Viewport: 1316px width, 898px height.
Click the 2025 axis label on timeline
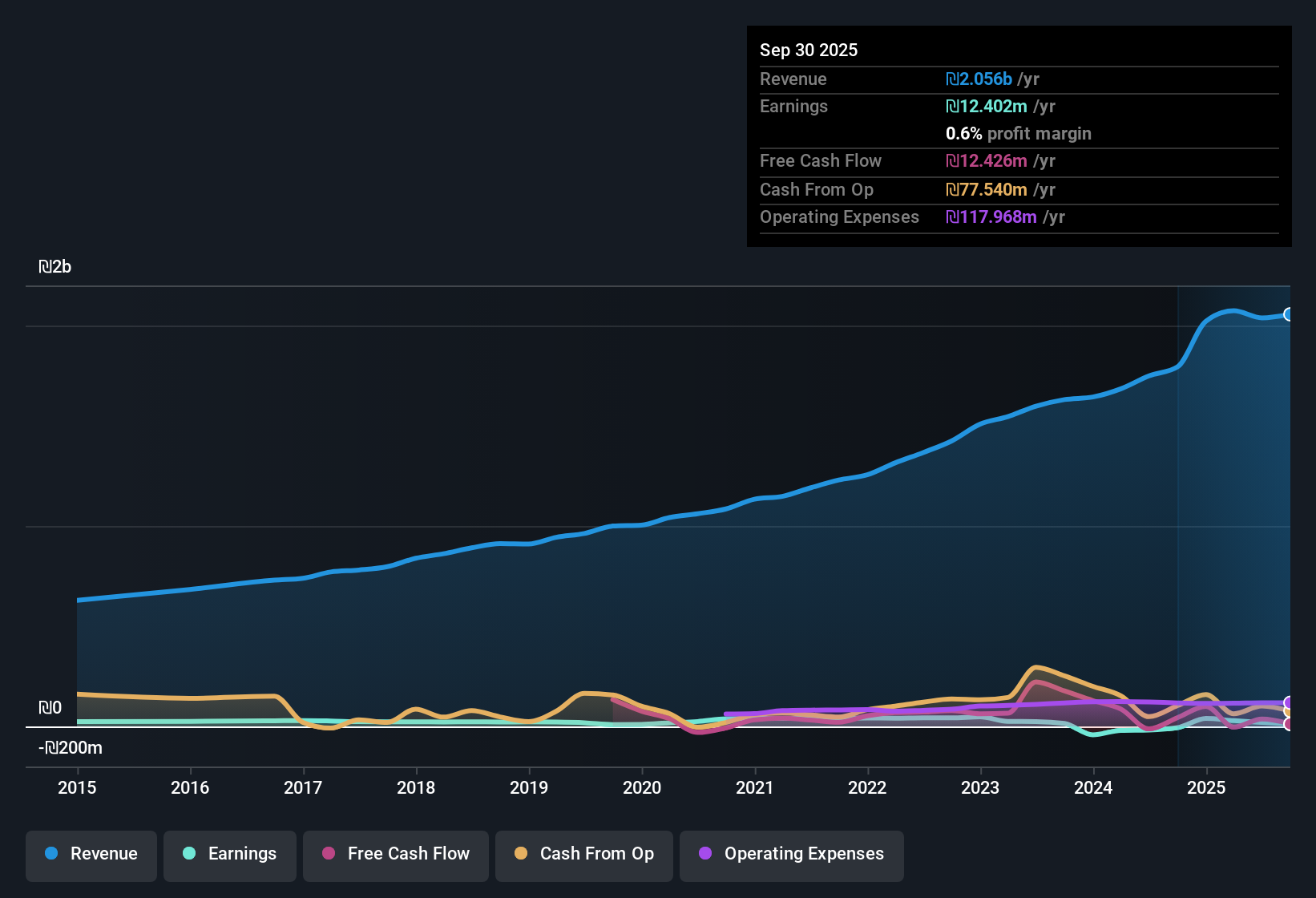pyautogui.click(x=1206, y=788)
